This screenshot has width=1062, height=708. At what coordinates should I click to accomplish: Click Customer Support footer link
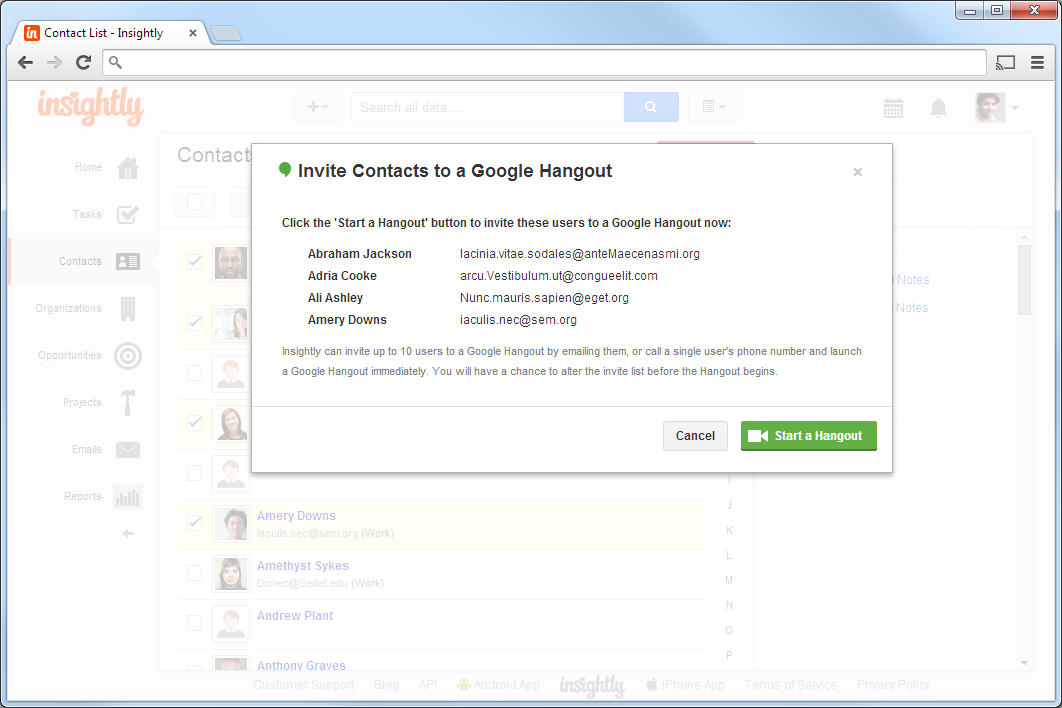point(303,685)
